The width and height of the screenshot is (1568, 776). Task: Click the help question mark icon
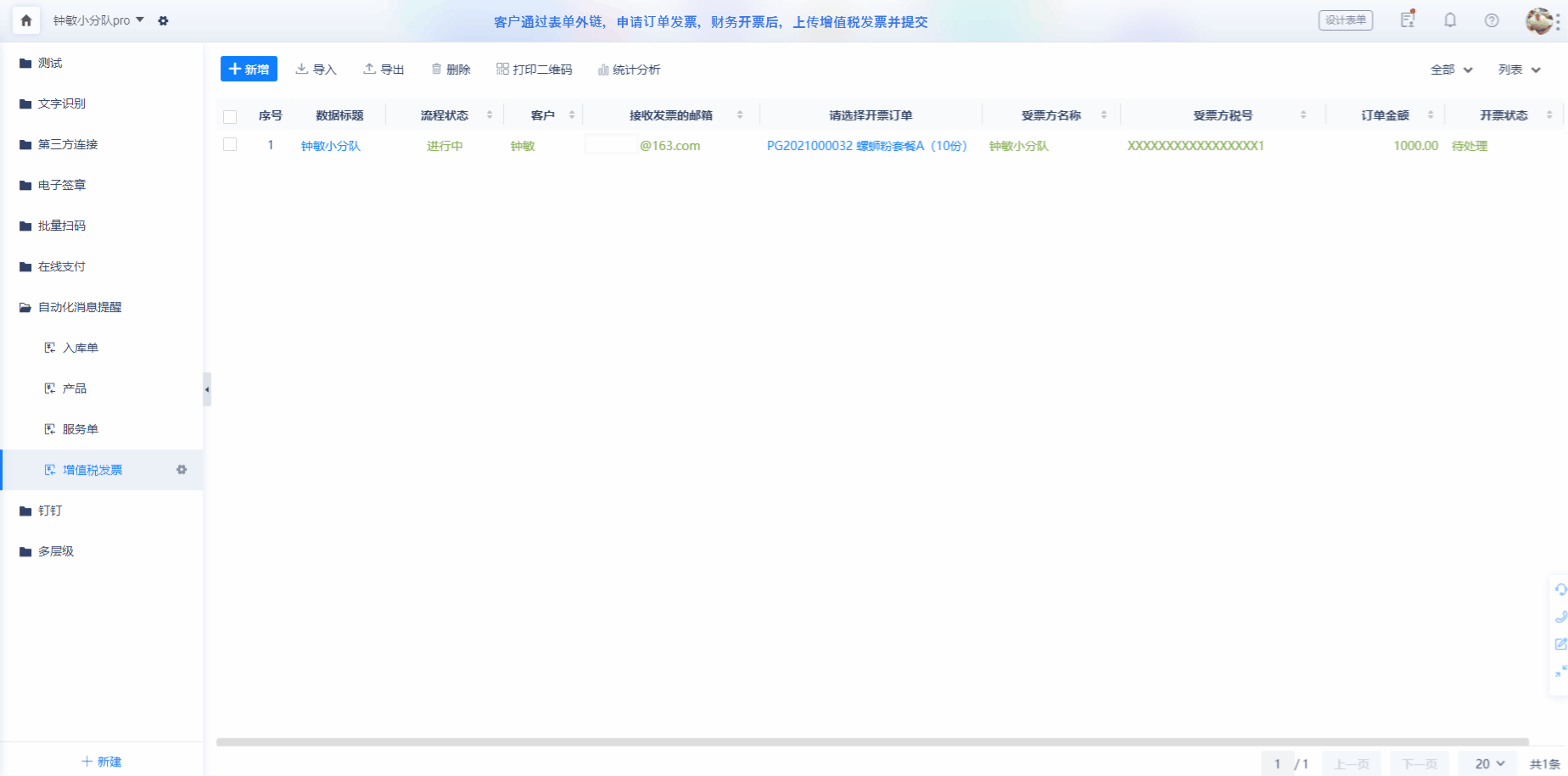[x=1491, y=20]
